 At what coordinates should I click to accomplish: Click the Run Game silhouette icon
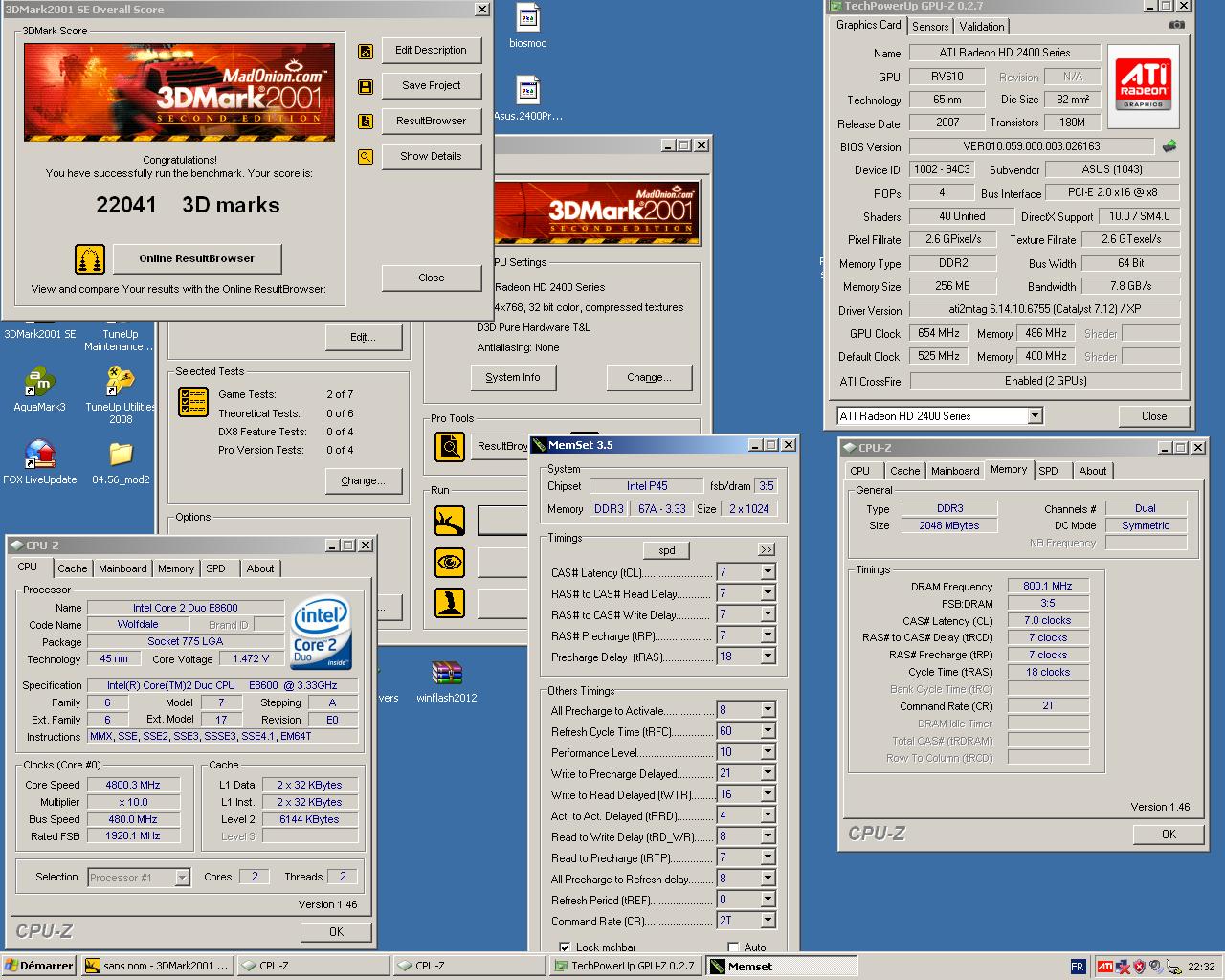[450, 603]
